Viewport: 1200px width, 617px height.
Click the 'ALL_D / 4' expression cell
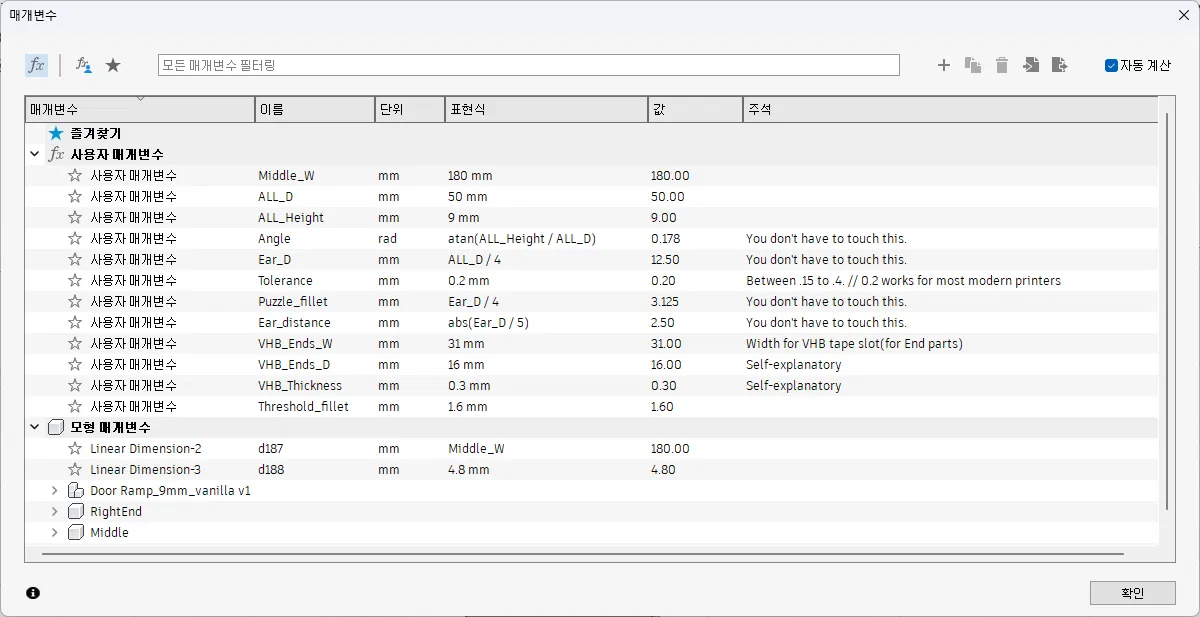tap(475, 260)
